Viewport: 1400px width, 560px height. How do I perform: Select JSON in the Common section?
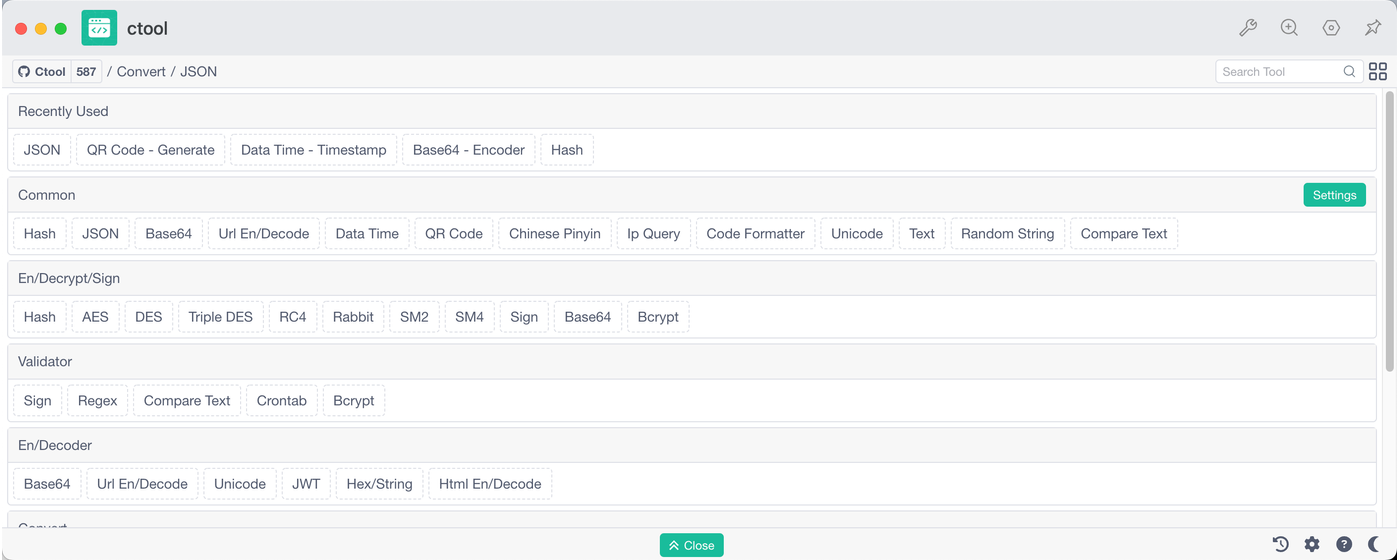100,233
